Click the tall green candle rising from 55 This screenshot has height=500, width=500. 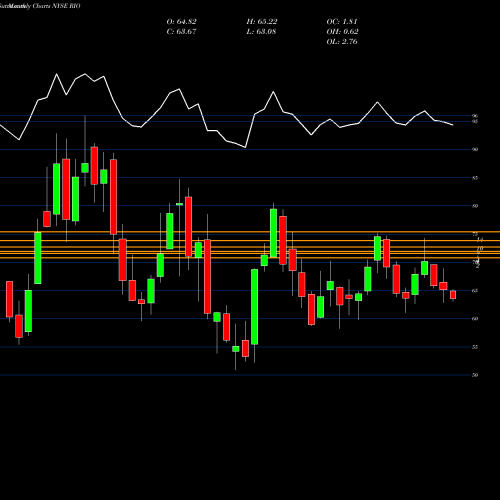[x=255, y=307]
